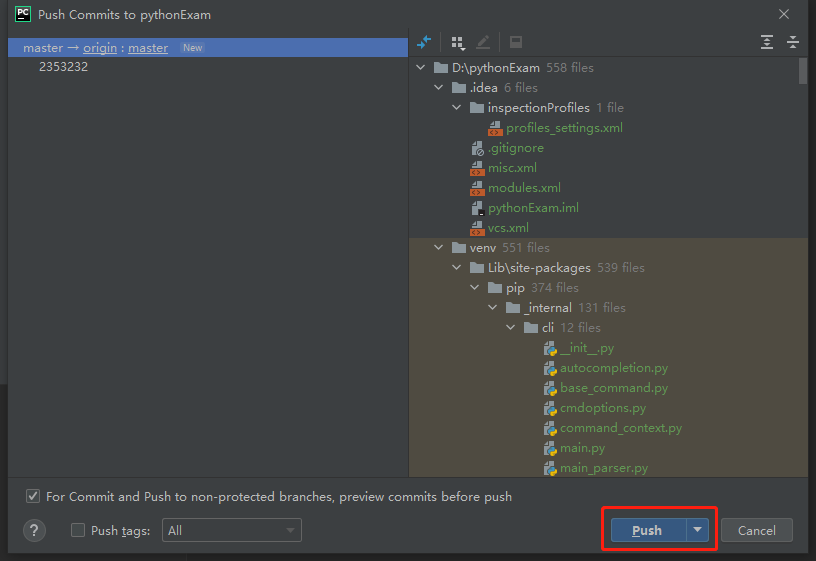Open the Push button dropdown arrow
Viewport: 816px width, 561px height.
click(x=697, y=530)
